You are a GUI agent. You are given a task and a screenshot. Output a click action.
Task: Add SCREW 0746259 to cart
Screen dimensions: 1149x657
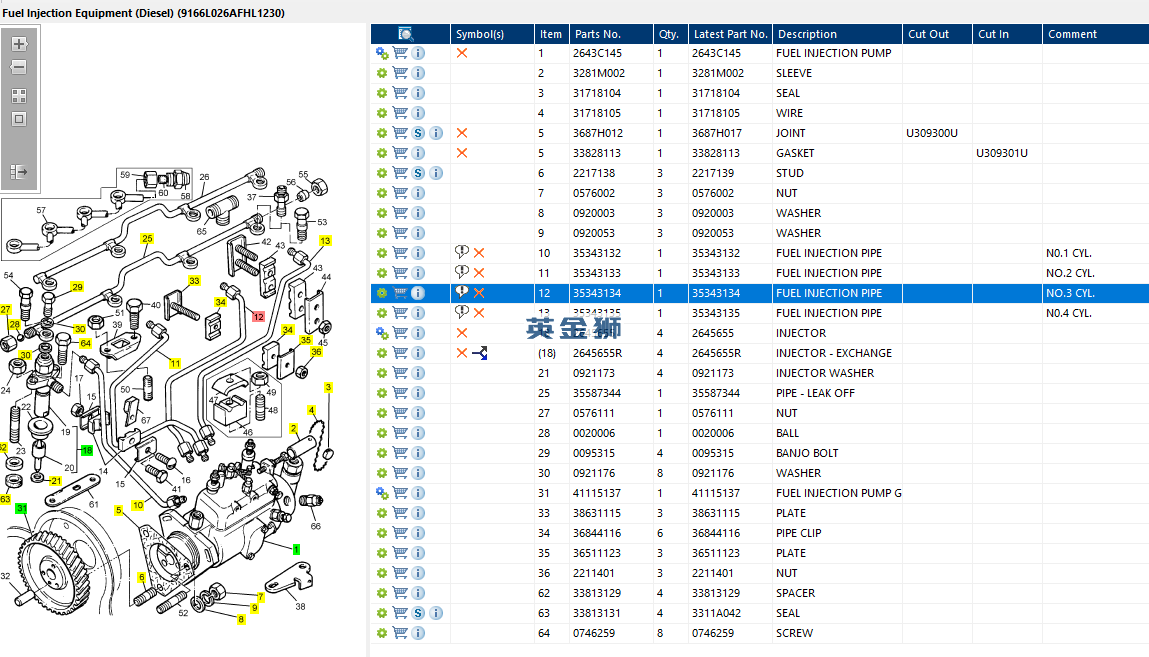[400, 633]
